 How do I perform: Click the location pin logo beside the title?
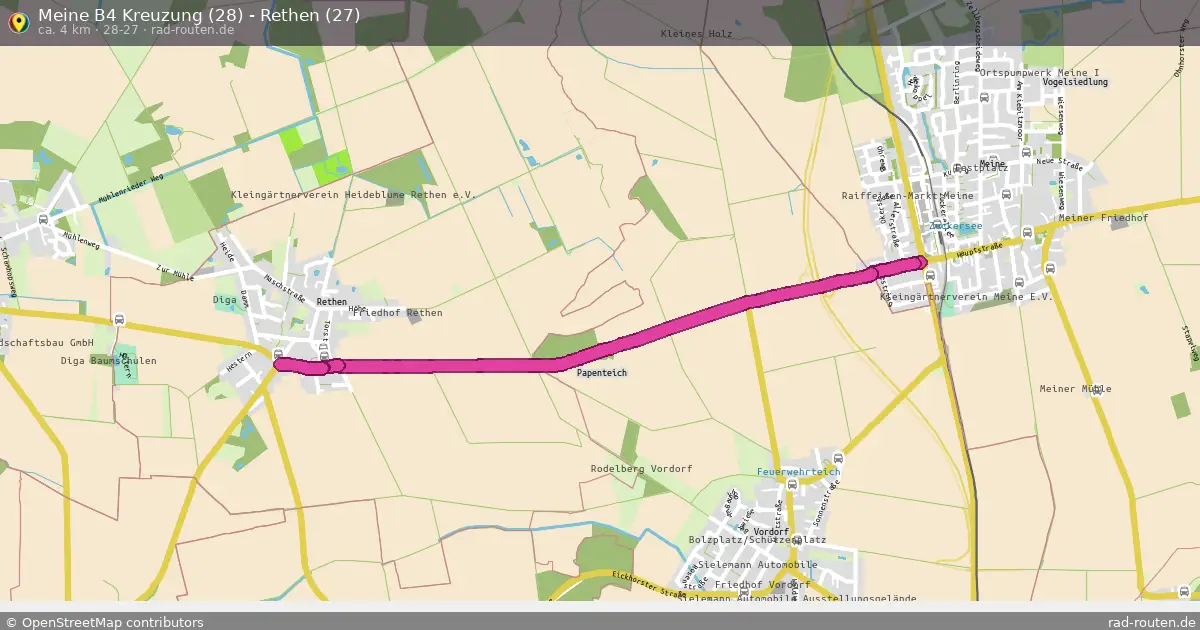(x=17, y=21)
